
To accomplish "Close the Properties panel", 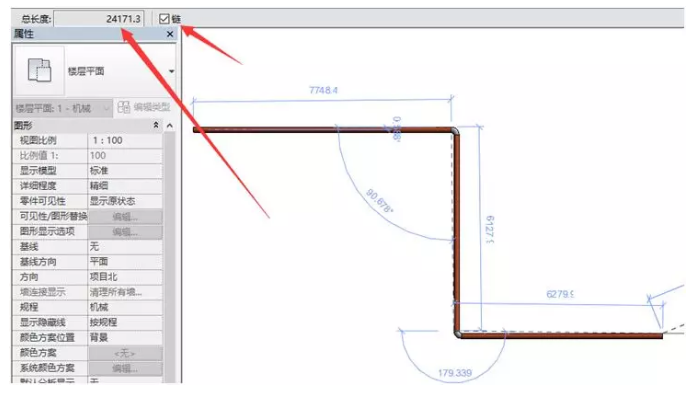I will pyautogui.click(x=170, y=34).
